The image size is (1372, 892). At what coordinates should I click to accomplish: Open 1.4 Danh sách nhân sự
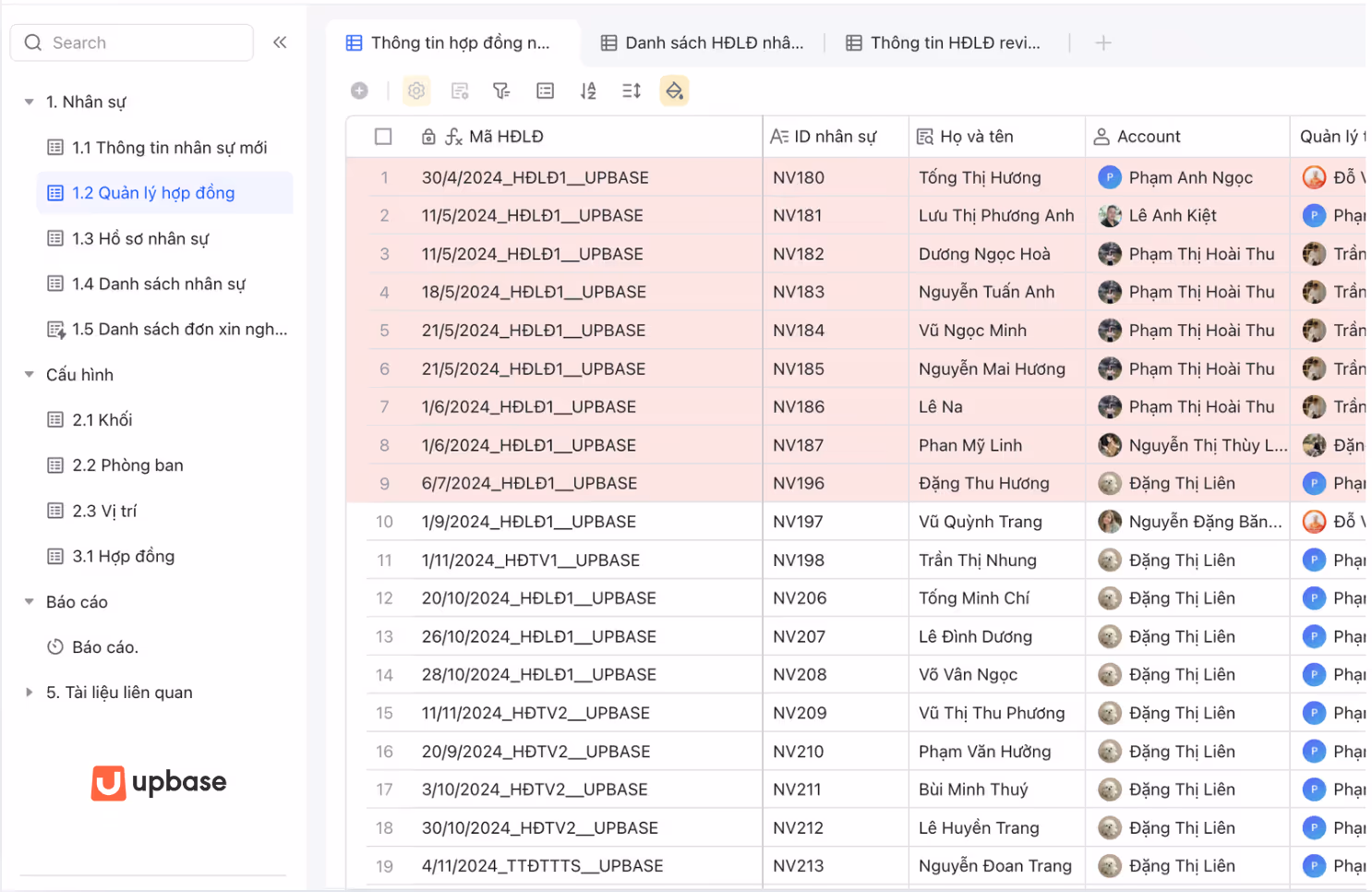pyautogui.click(x=164, y=284)
